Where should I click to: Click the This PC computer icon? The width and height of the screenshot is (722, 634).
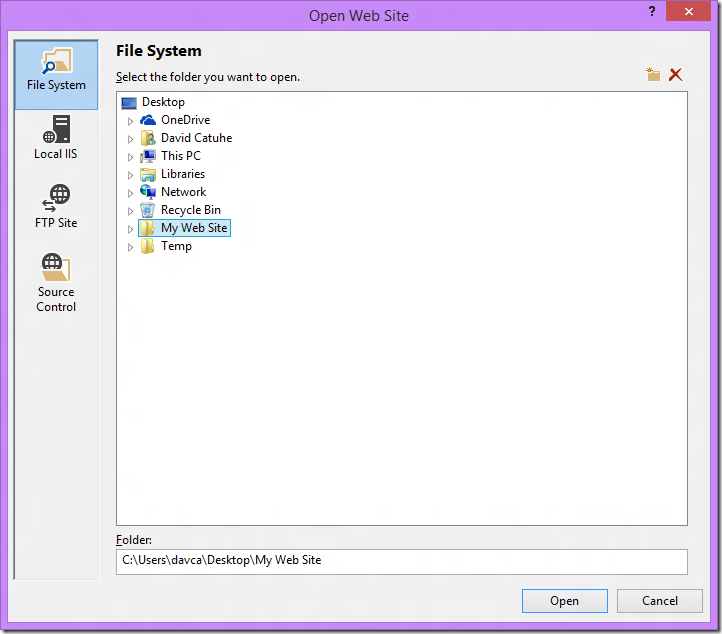click(x=148, y=156)
